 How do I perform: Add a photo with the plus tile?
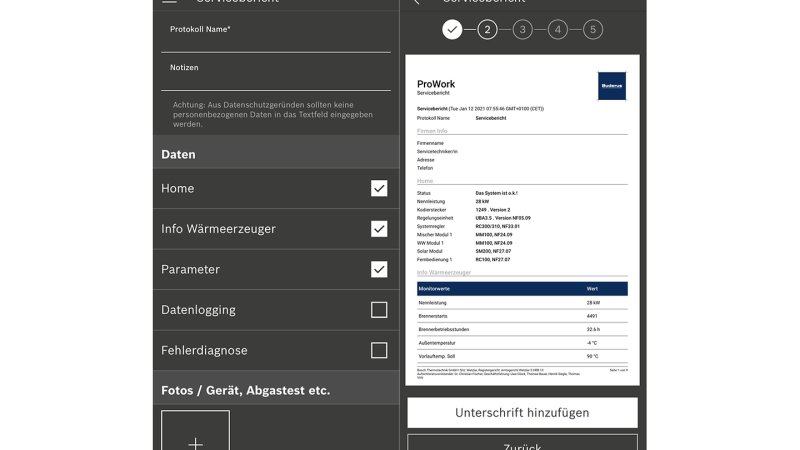(x=195, y=431)
